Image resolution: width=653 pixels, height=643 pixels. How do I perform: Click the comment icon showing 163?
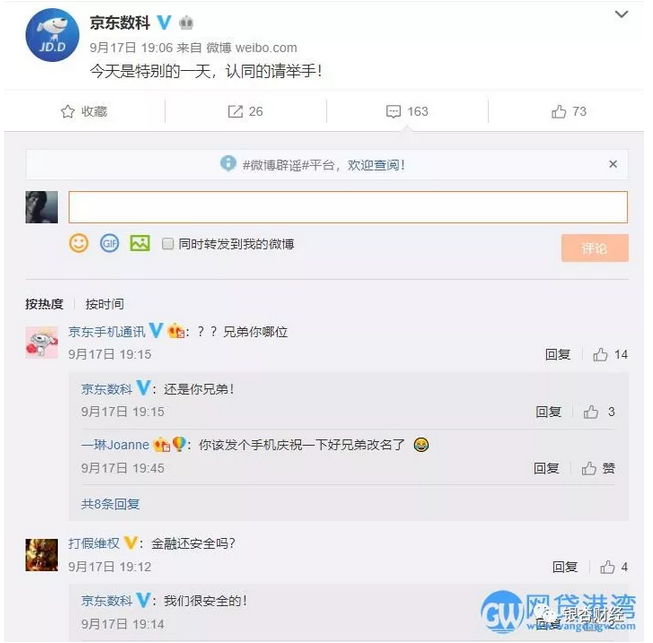(393, 112)
